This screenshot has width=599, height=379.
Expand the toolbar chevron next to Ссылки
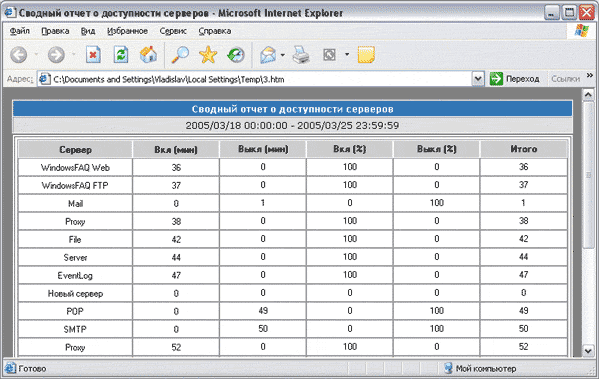click(590, 75)
